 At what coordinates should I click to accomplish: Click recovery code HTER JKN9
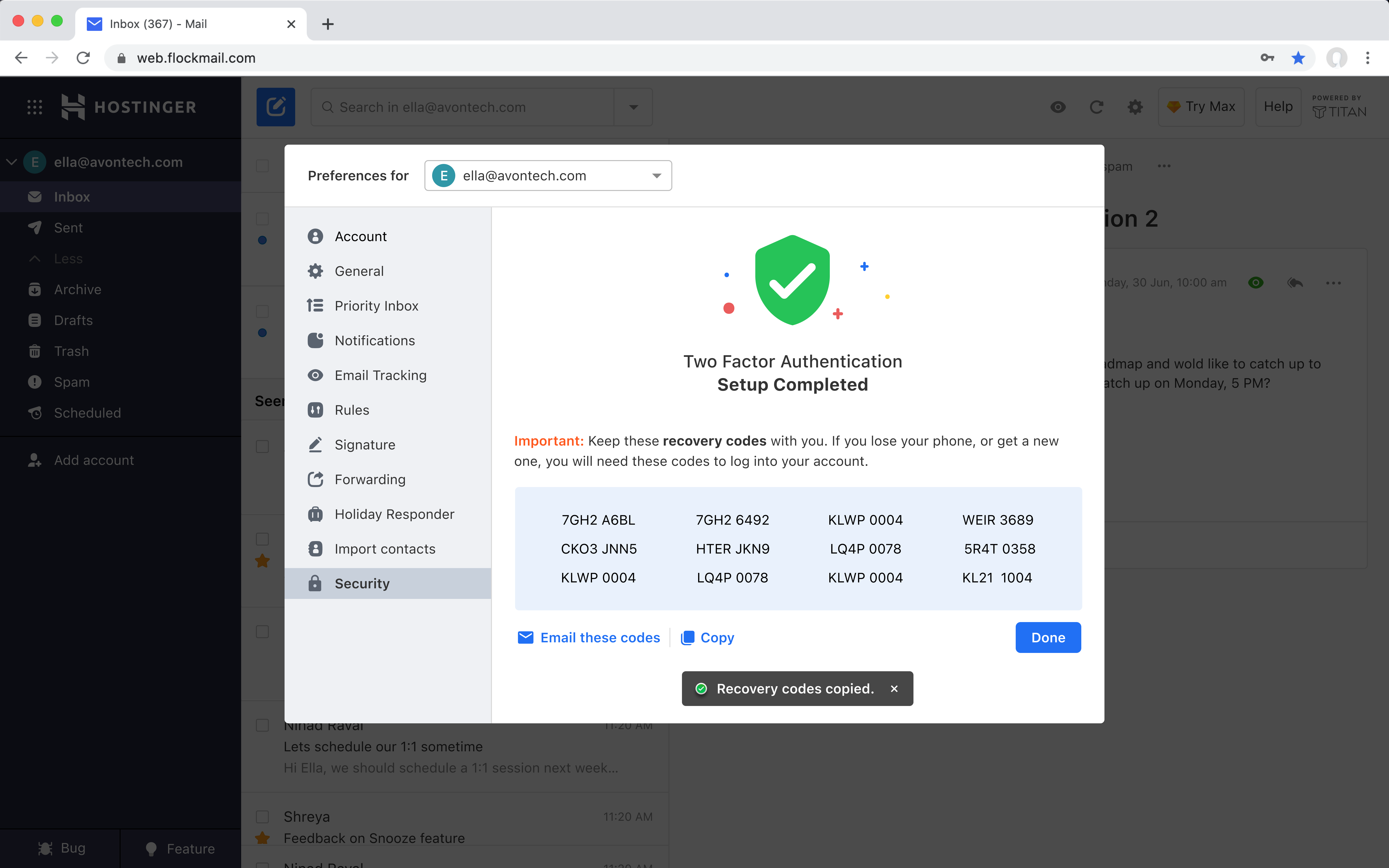tap(732, 549)
